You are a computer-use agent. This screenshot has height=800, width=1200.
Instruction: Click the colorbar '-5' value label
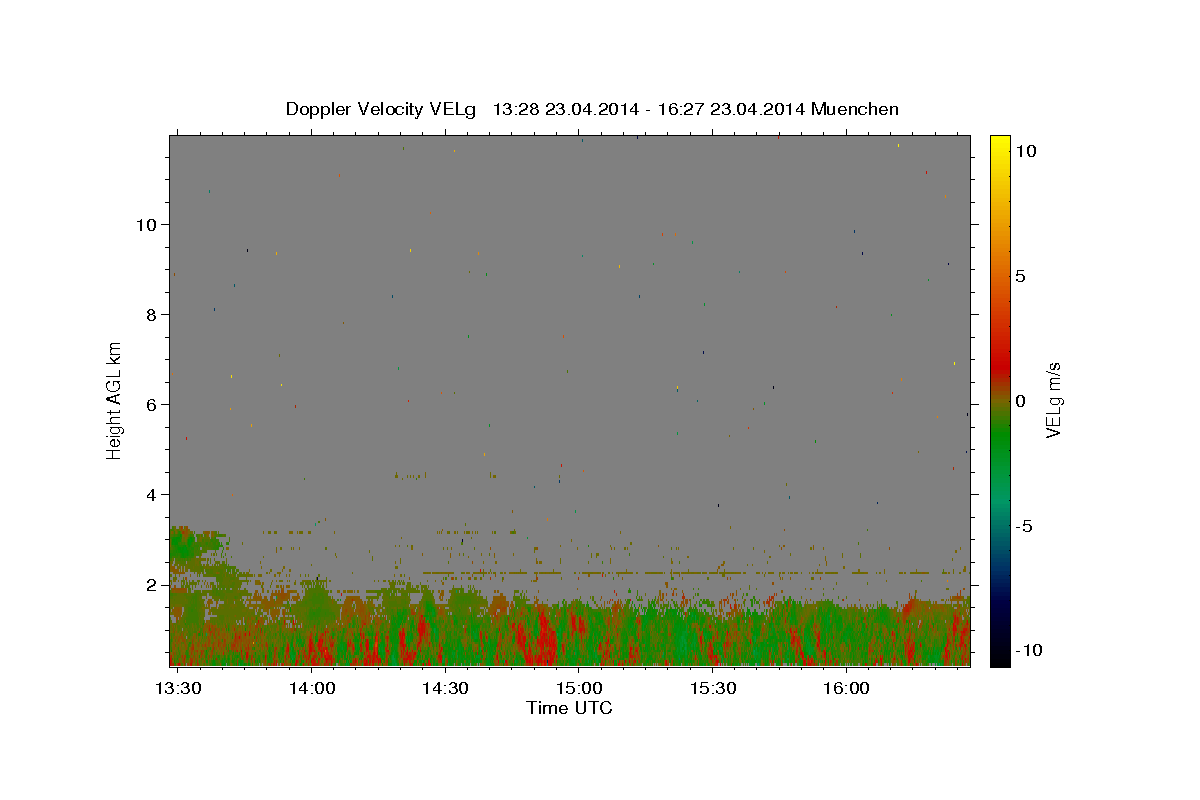(1023, 526)
